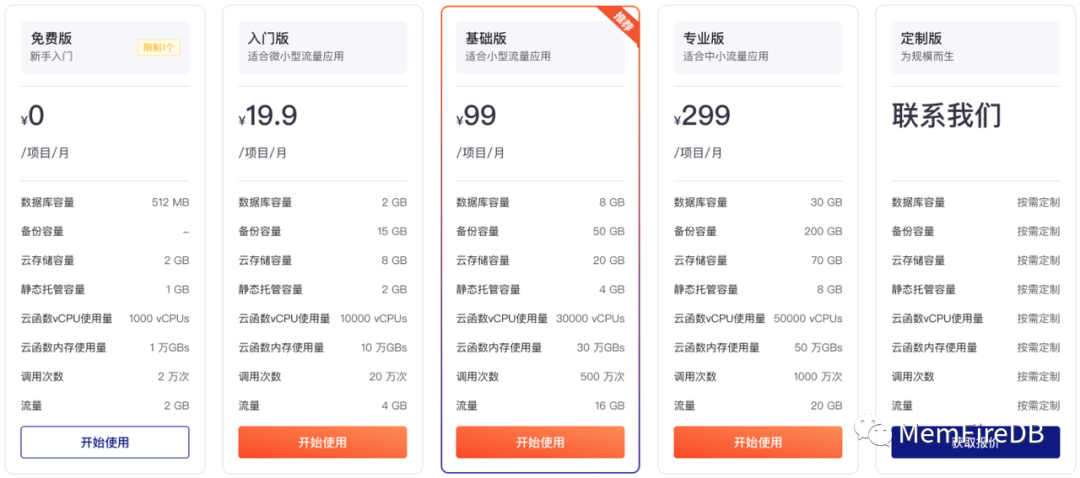
Task: Start using the 免费版 plan
Action: (105, 442)
